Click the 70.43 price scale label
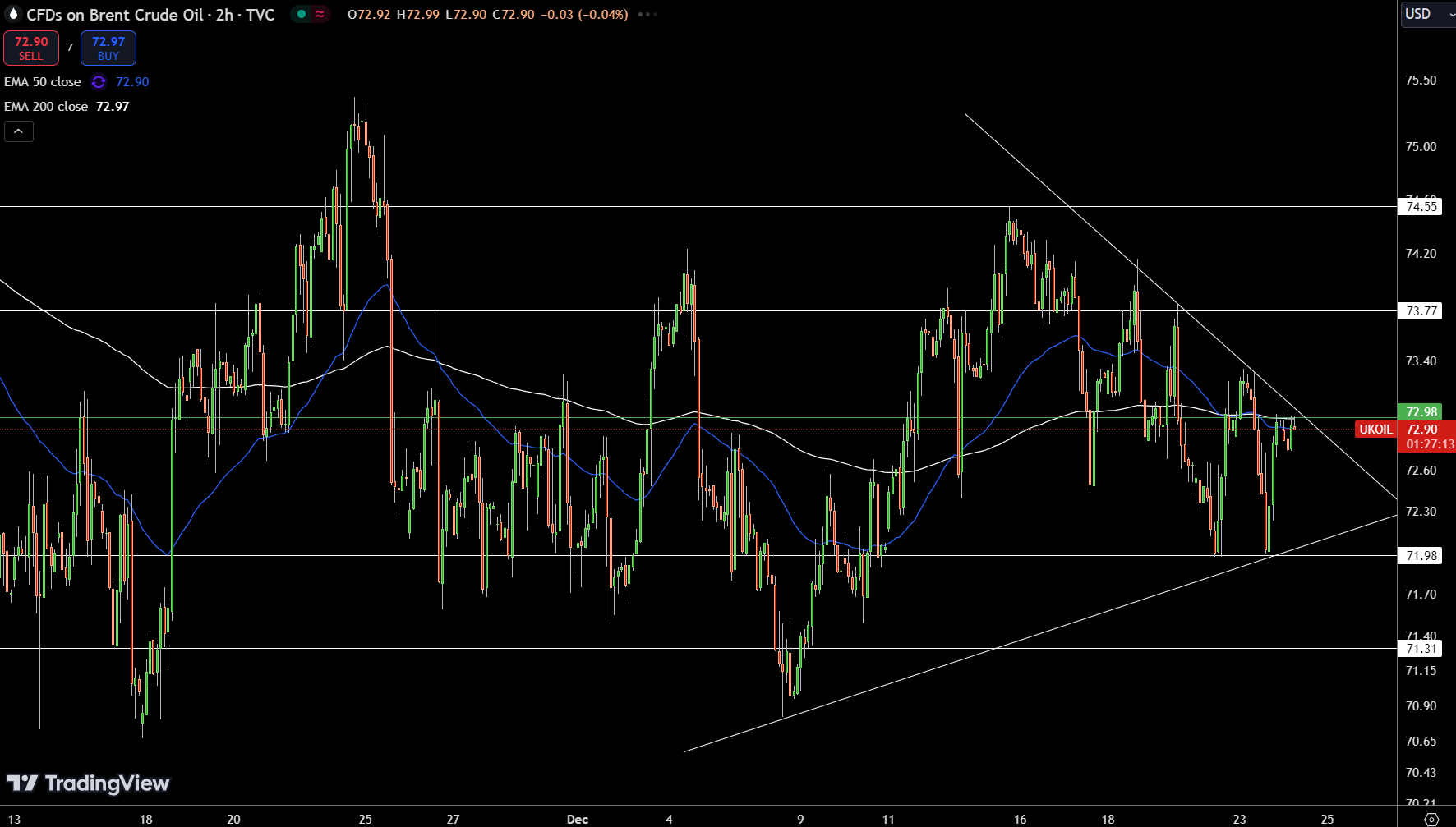 pyautogui.click(x=1421, y=772)
